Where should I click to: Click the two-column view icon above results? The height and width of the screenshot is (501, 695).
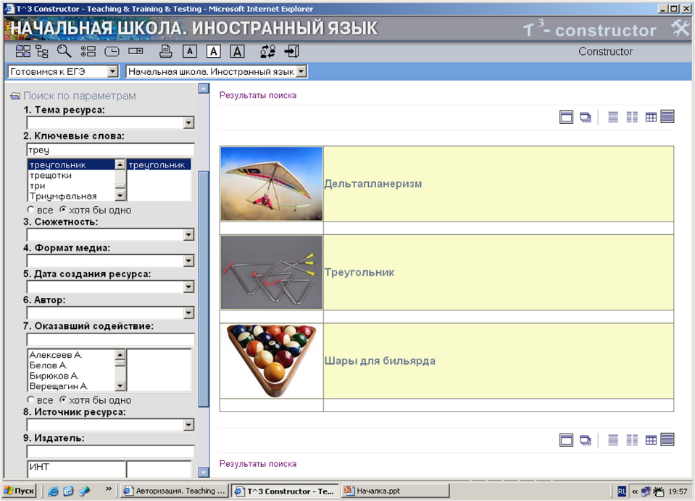click(632, 118)
